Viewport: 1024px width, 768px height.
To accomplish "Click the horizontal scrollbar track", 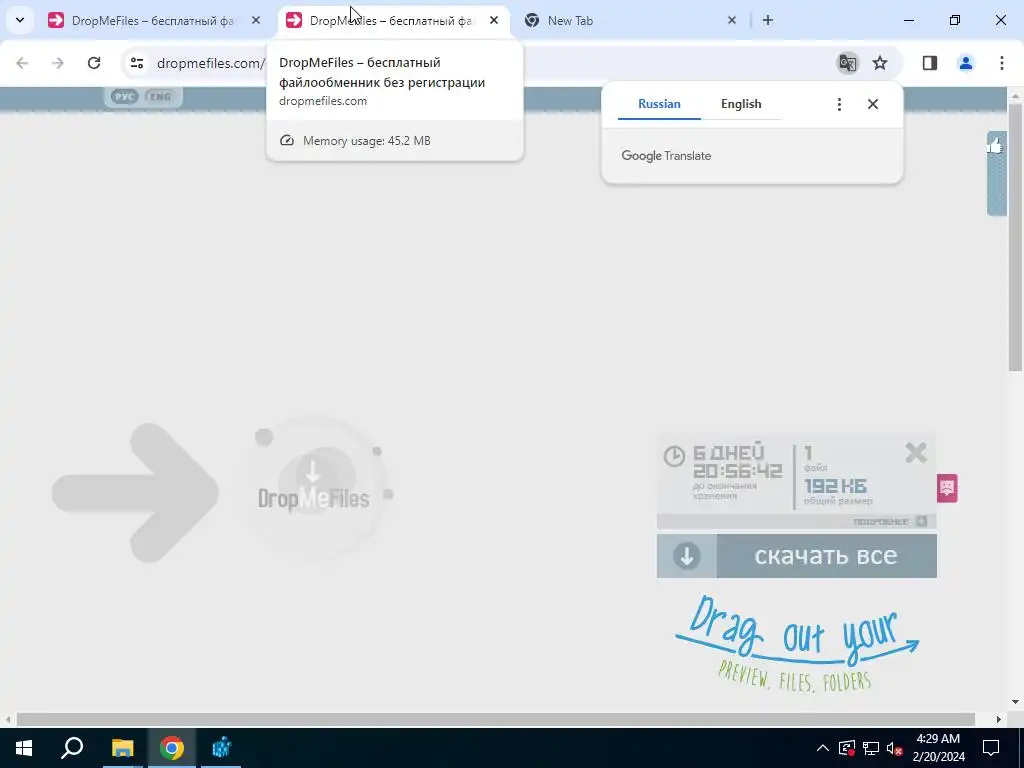I will 496,719.
